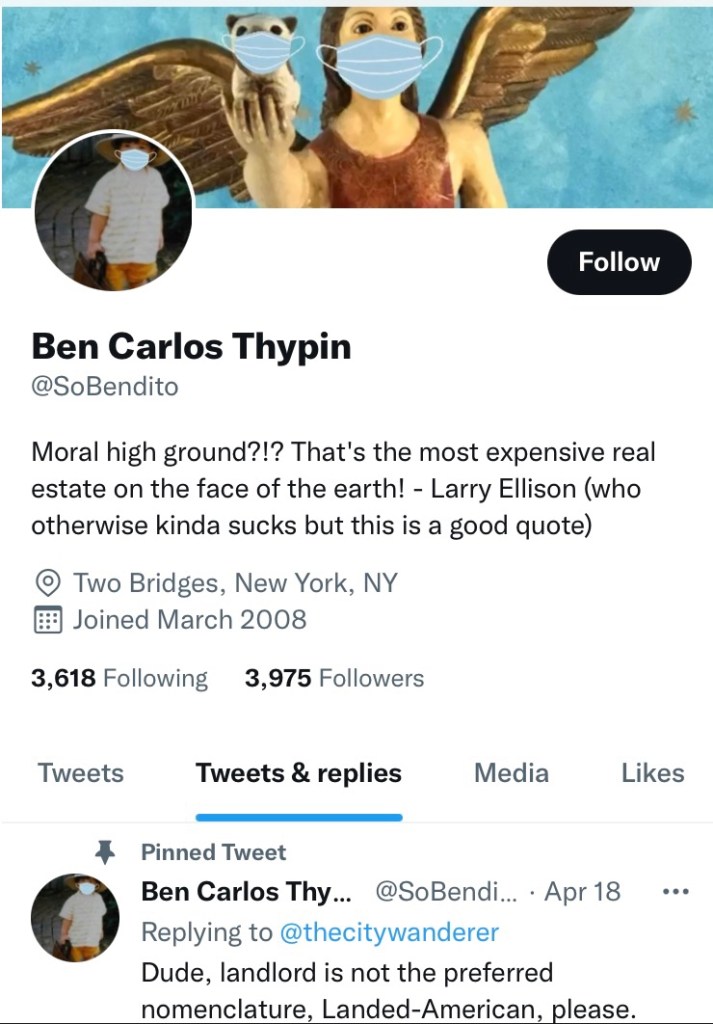The image size is (713, 1024).
Task: Click the Follow button
Action: click(x=619, y=262)
